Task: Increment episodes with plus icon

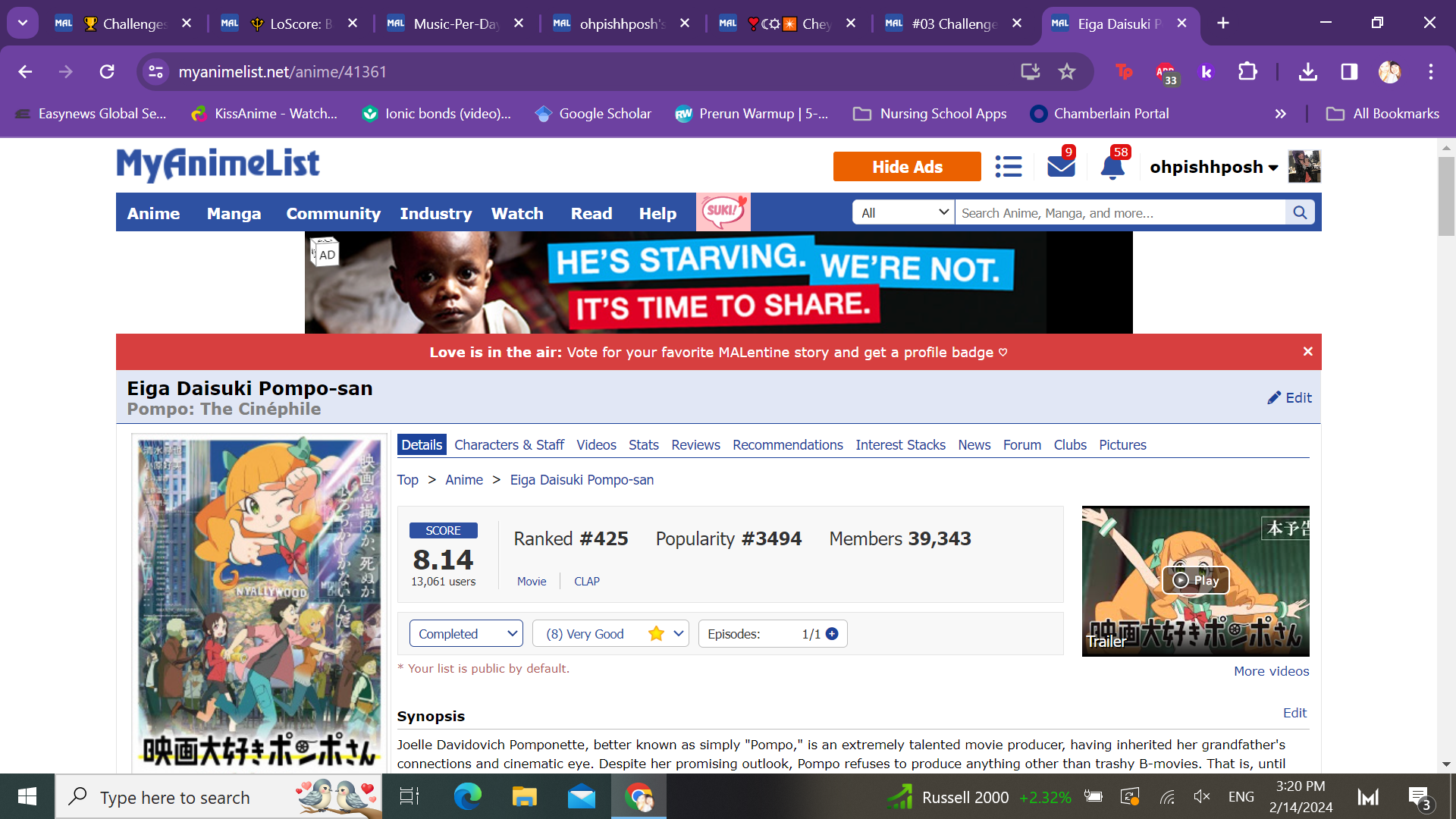Action: coord(832,634)
